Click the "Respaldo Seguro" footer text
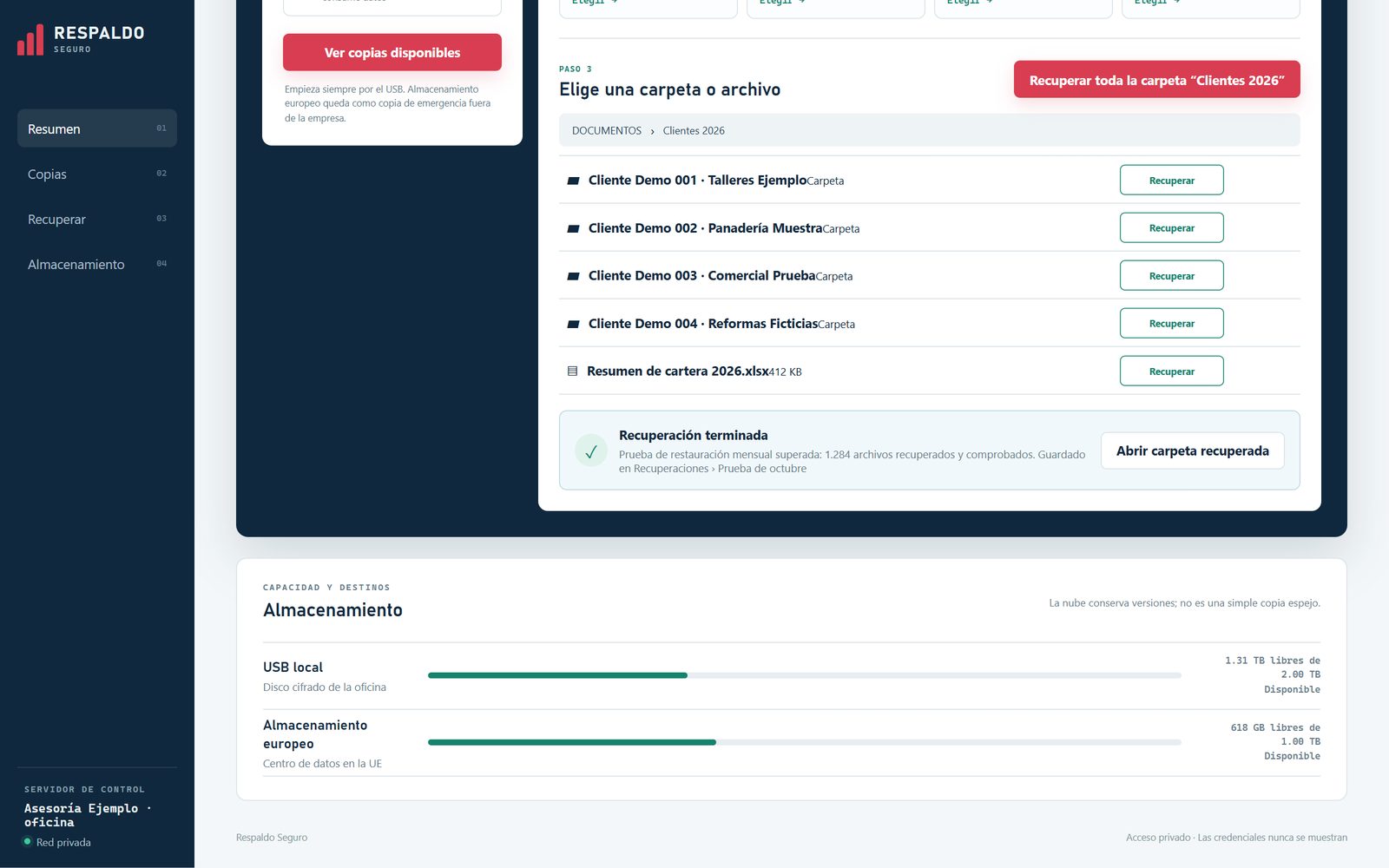 pyautogui.click(x=272, y=838)
